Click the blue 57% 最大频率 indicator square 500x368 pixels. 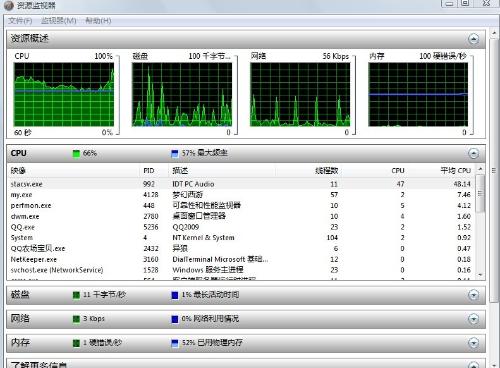pyautogui.click(x=175, y=154)
